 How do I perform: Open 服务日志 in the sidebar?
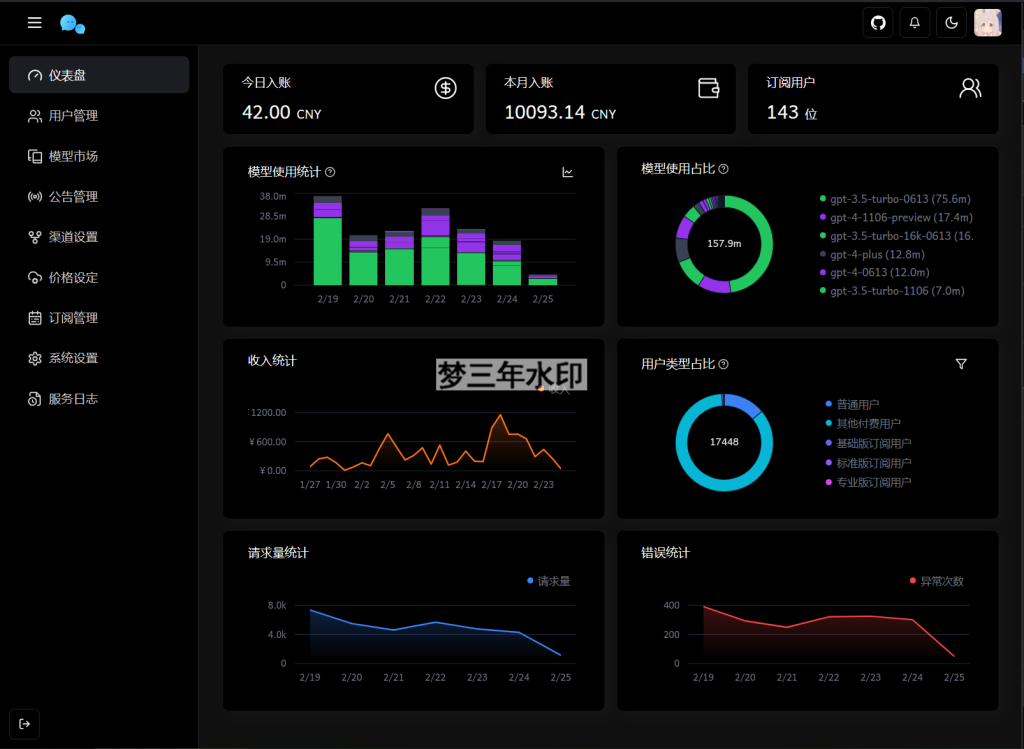pos(99,398)
